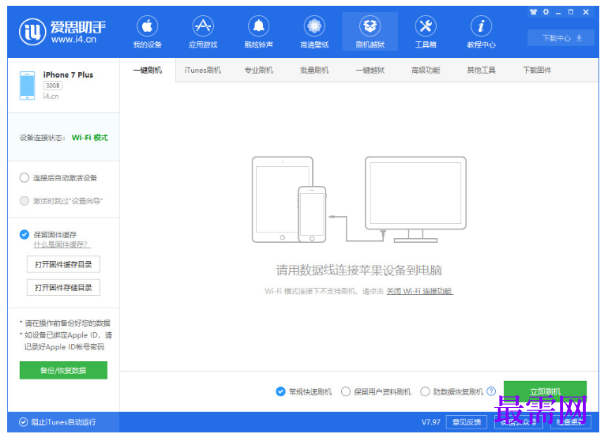Click the device-to-computer connection illustration

(359, 199)
